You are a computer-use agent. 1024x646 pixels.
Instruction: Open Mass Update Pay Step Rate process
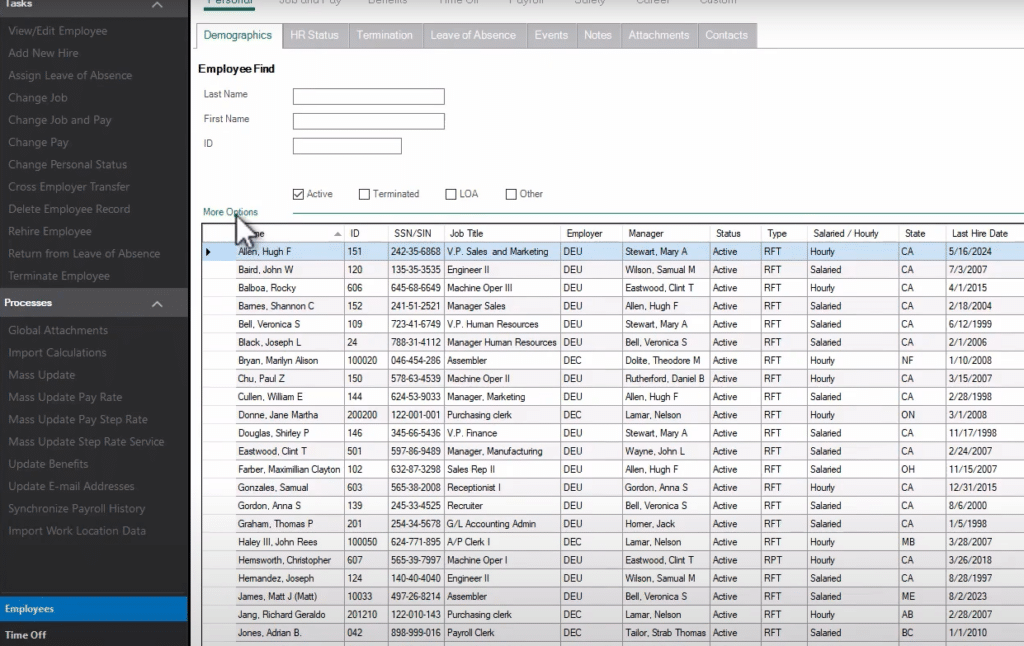click(78, 419)
